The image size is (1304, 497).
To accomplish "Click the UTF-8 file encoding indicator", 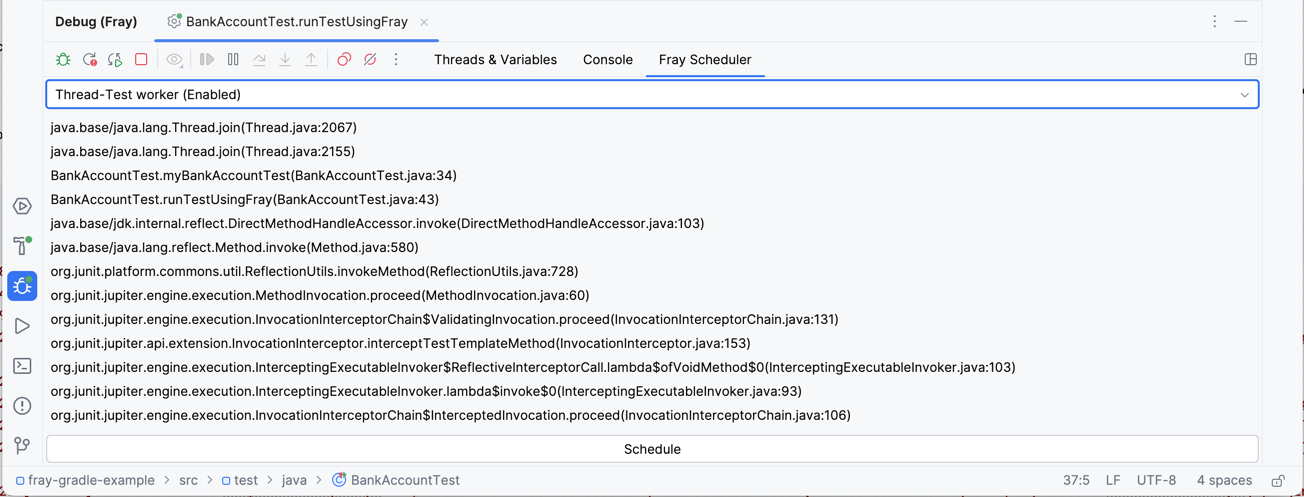I will tap(1156, 480).
